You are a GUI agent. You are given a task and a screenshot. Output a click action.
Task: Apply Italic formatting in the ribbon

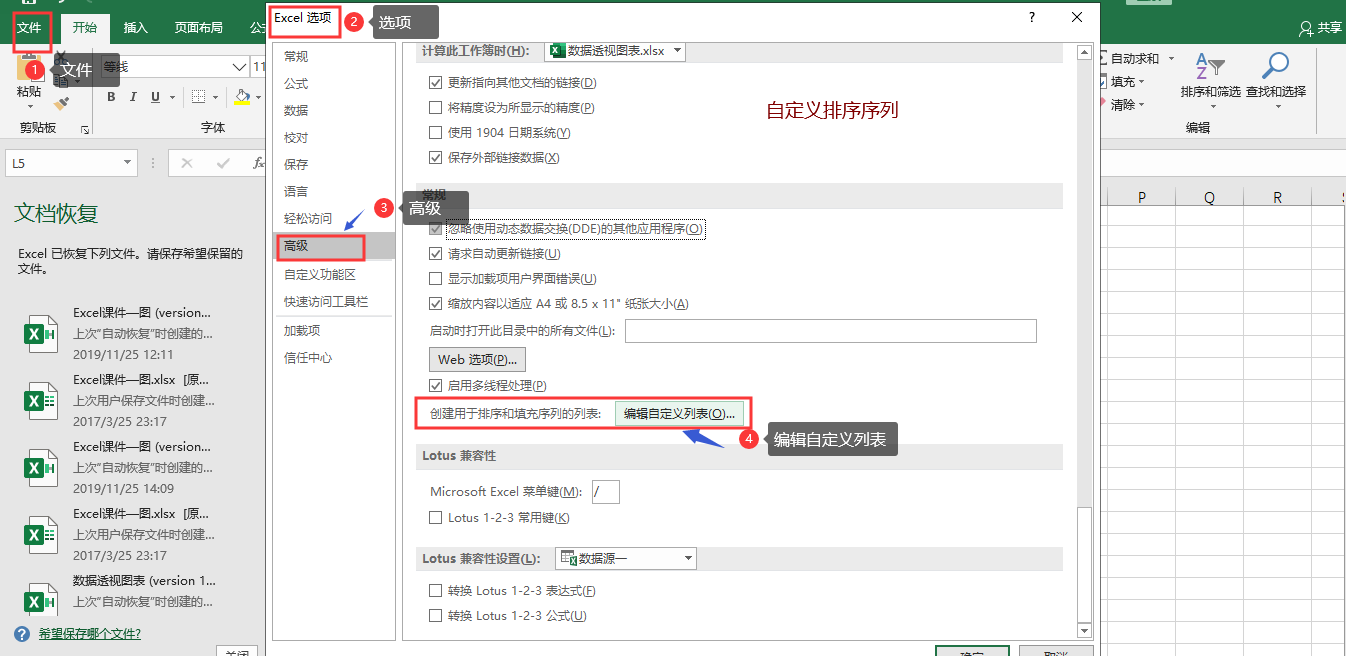click(x=133, y=97)
